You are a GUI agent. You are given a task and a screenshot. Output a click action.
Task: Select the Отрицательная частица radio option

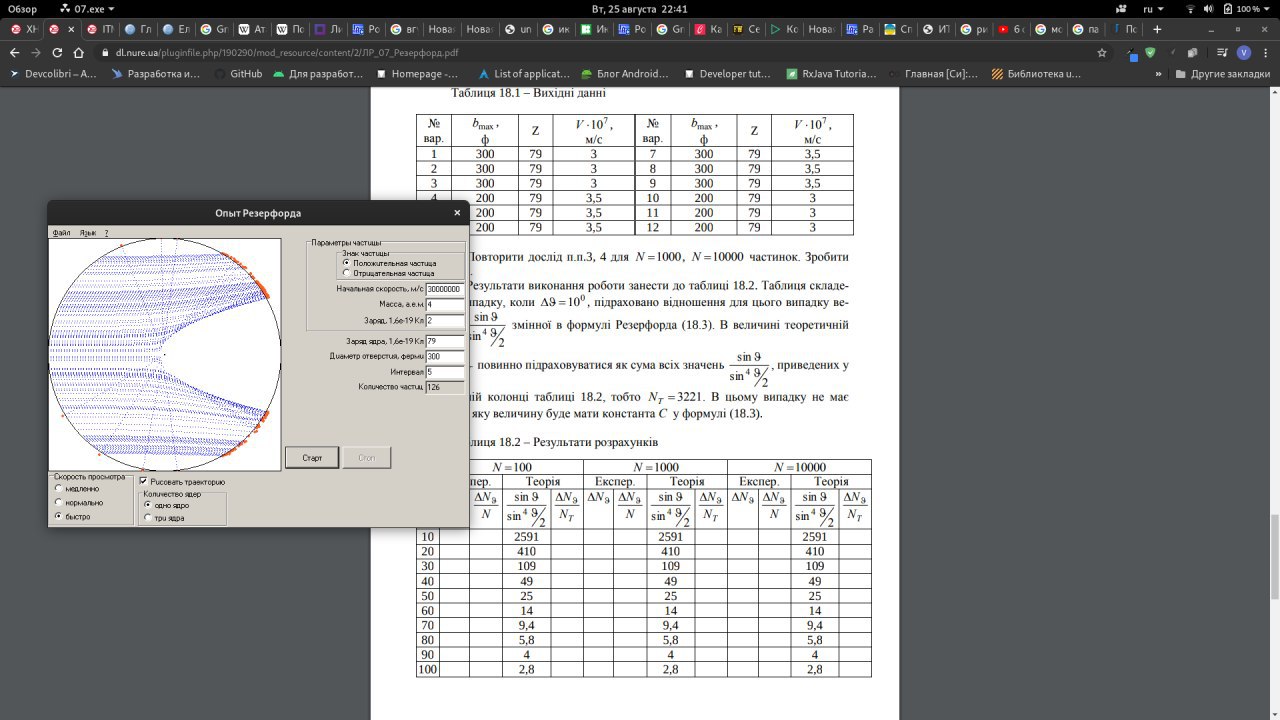(x=388, y=272)
